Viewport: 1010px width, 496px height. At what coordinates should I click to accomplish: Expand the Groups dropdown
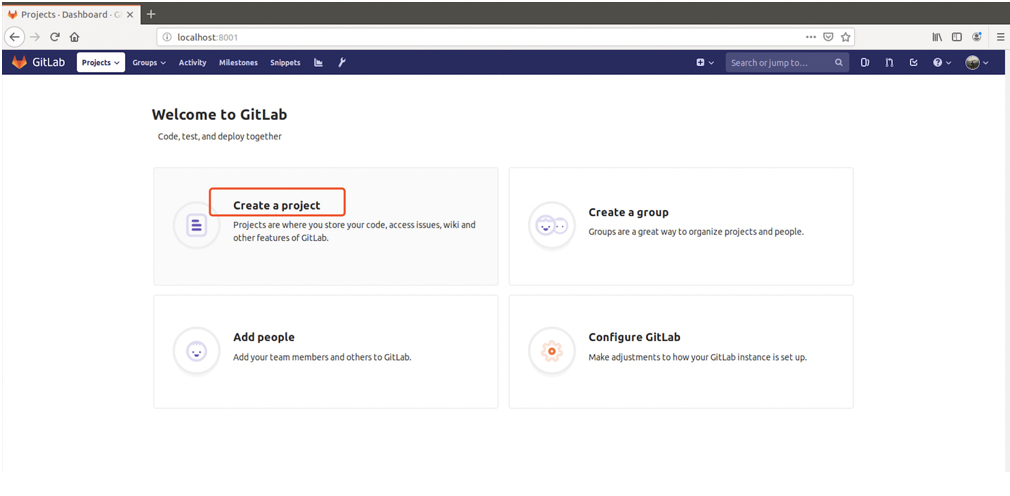[x=149, y=62]
